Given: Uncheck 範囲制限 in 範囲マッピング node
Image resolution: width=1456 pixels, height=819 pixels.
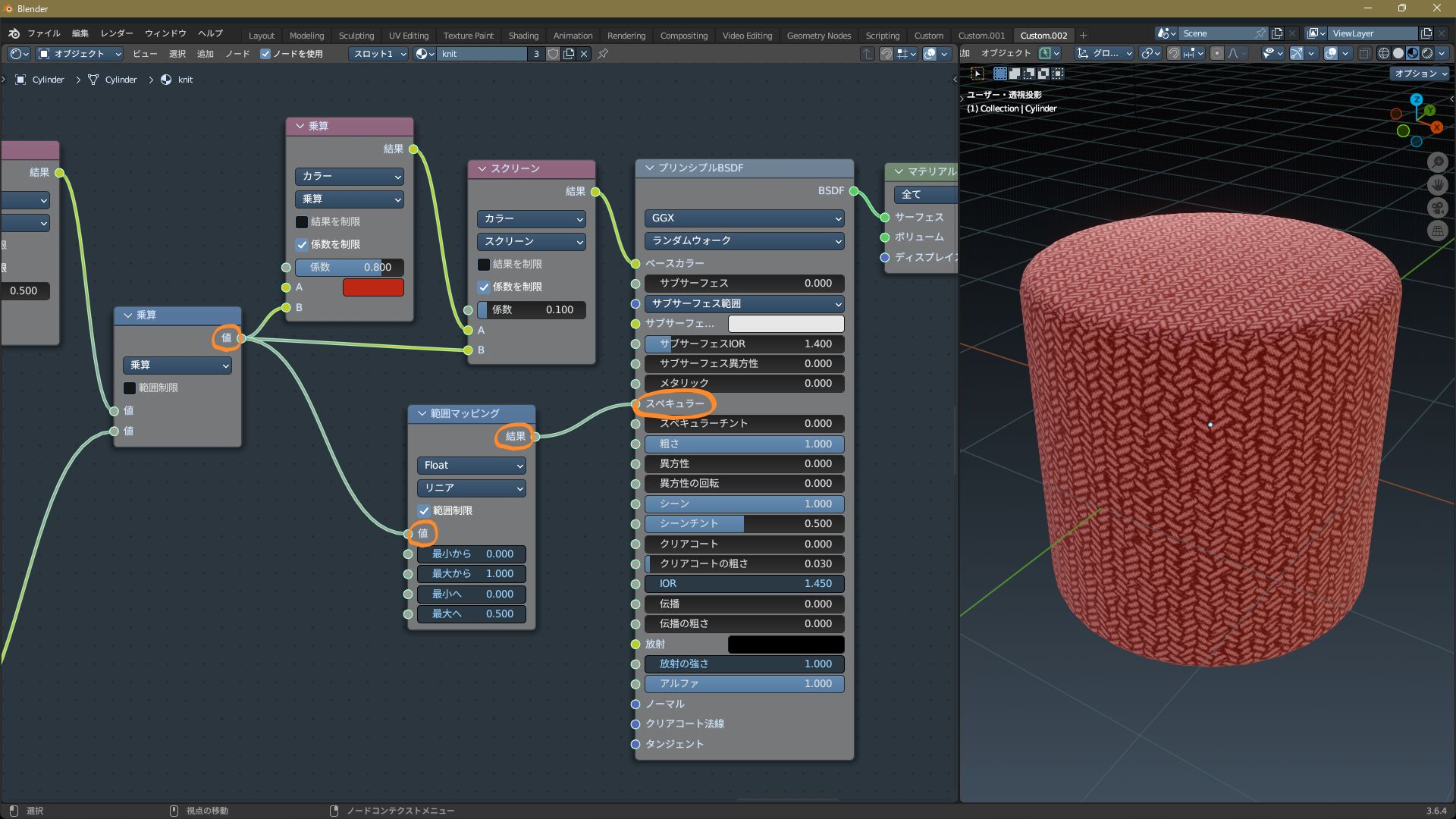Looking at the screenshot, I should tap(424, 510).
